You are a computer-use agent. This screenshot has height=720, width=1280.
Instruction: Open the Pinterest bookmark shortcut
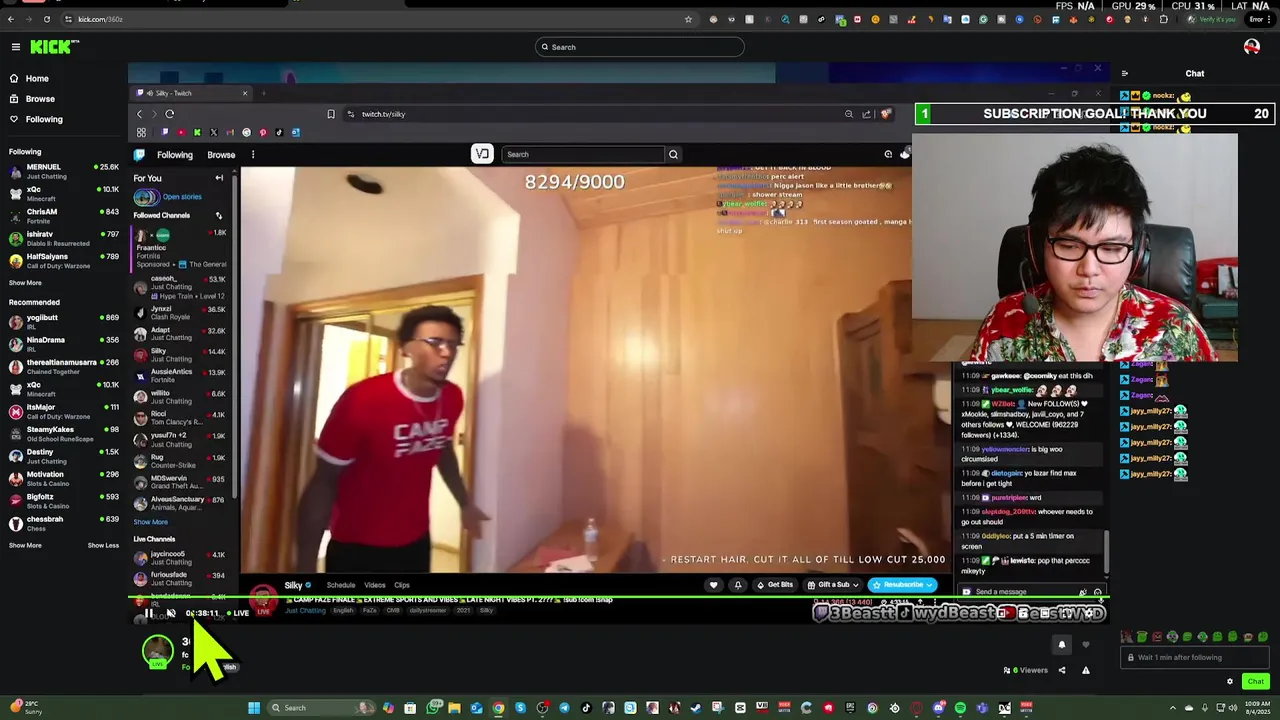(x=263, y=132)
